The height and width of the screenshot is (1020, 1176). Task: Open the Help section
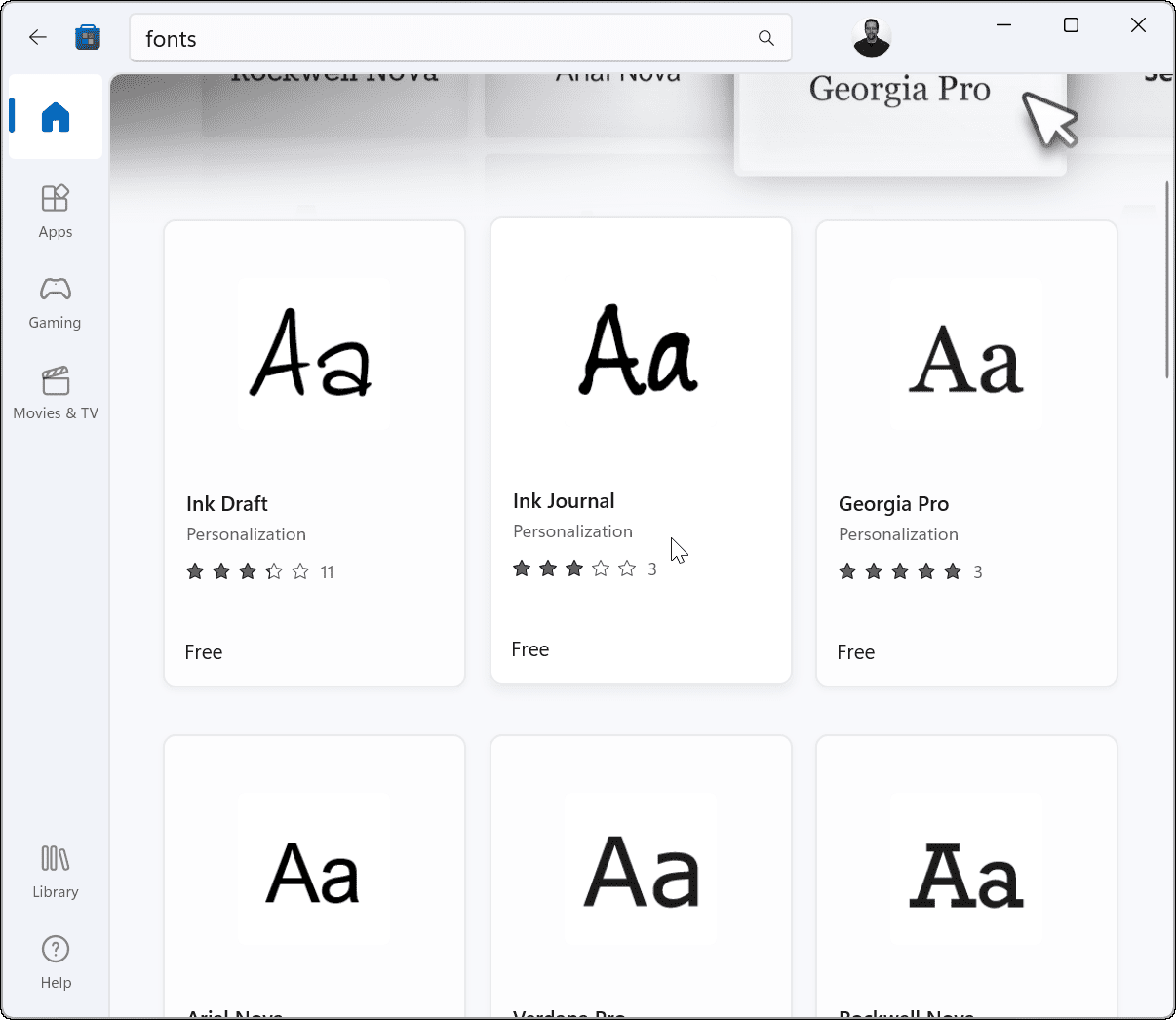click(x=55, y=961)
